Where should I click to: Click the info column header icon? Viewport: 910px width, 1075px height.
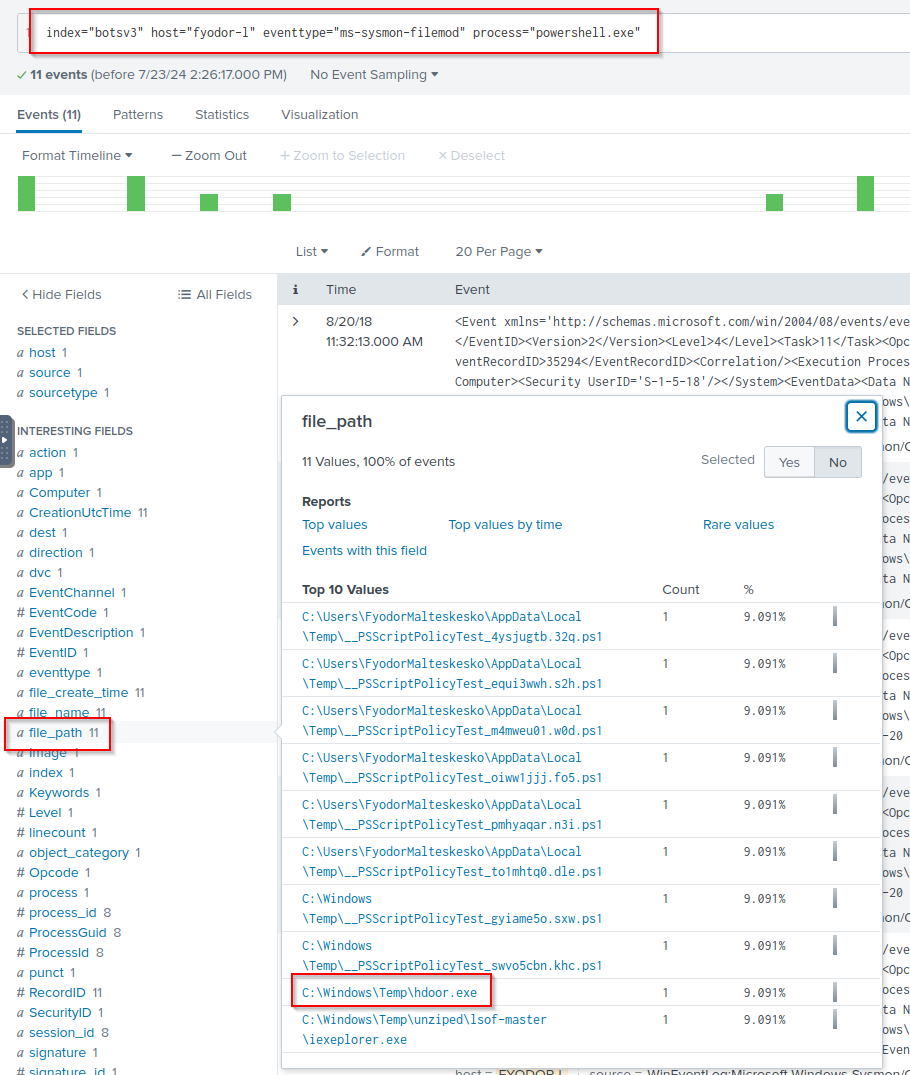click(x=295, y=290)
